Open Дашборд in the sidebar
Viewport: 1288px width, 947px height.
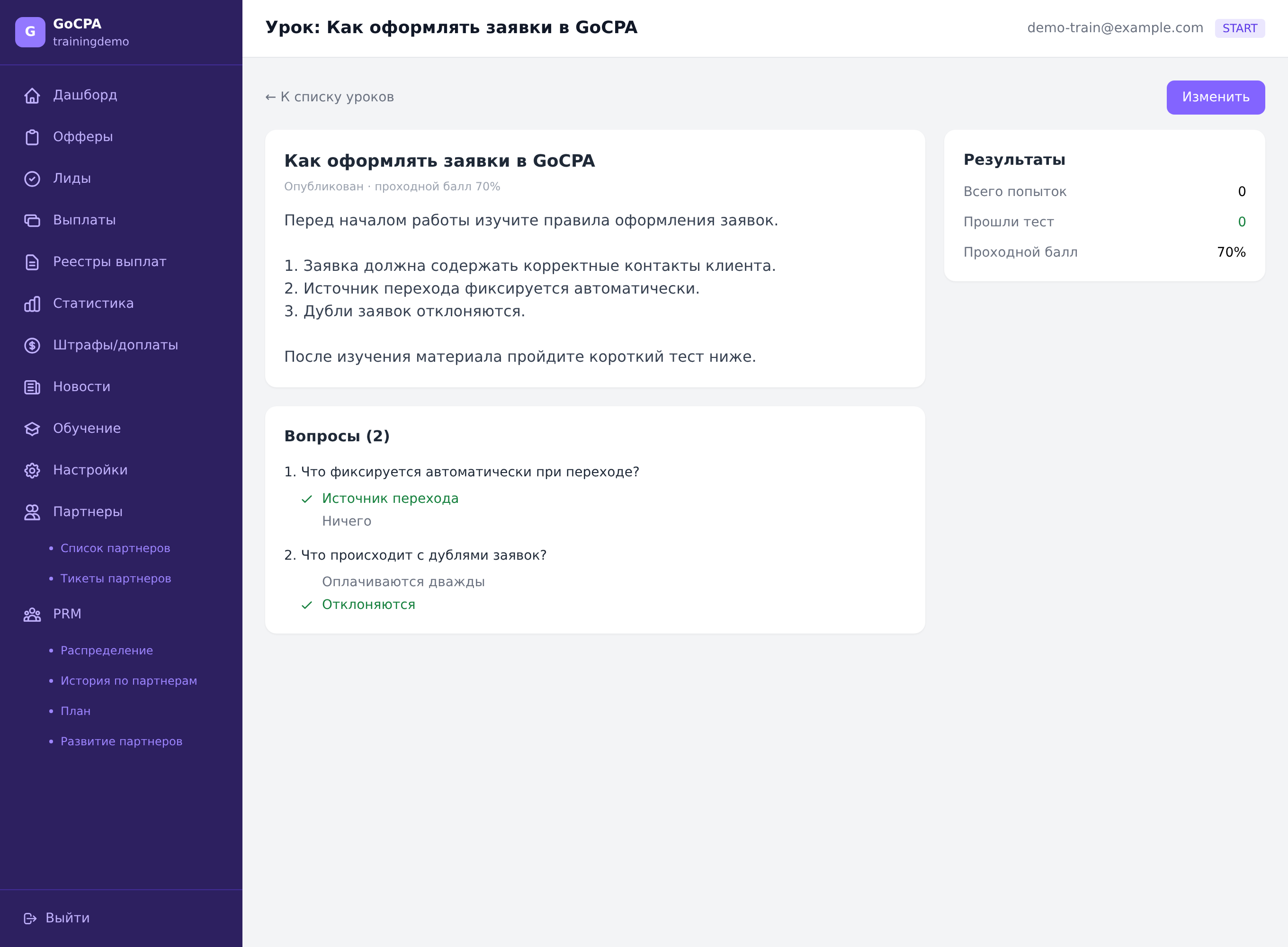[121, 95]
